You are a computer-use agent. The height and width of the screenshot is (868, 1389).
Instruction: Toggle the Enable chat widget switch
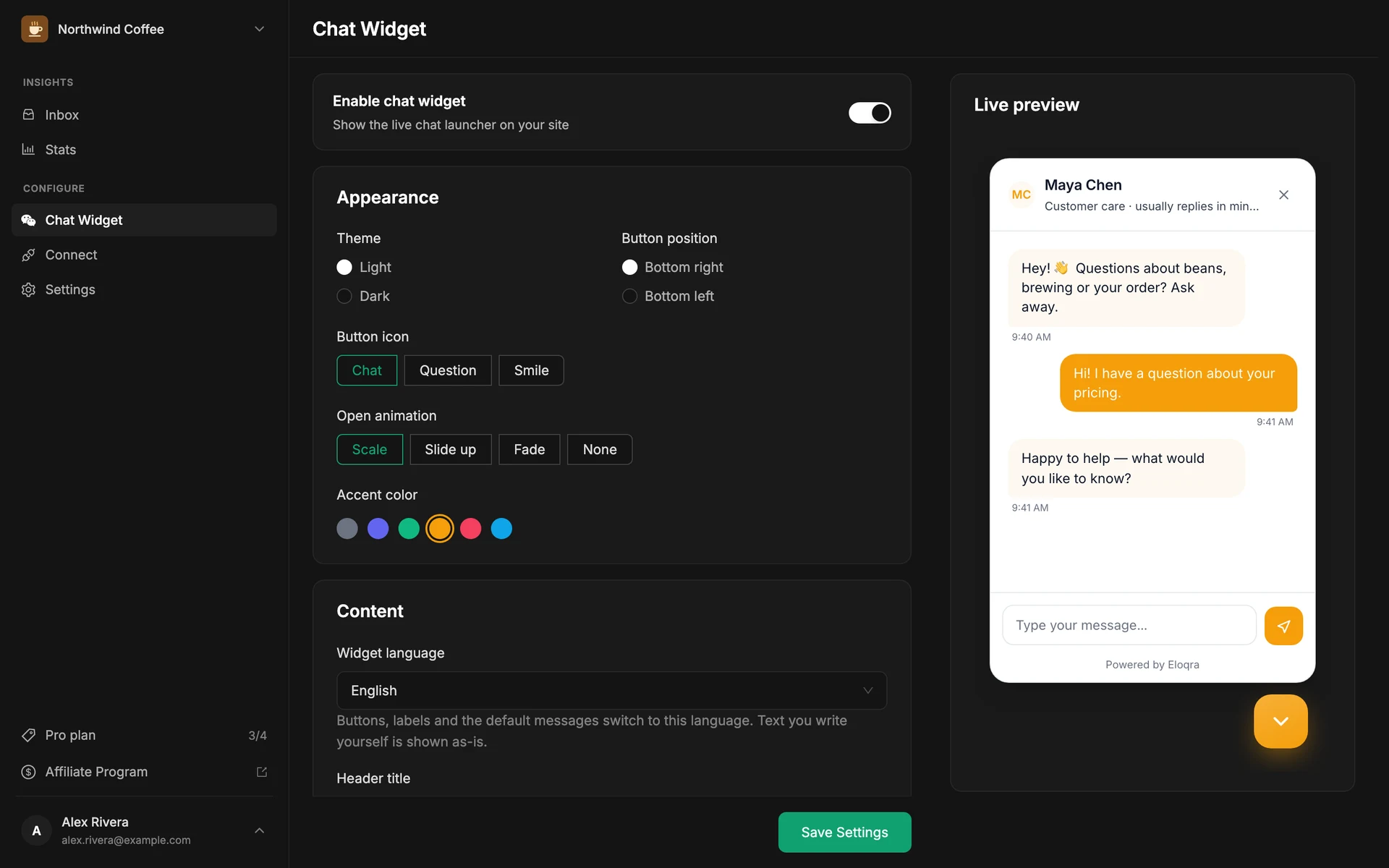[870, 113]
